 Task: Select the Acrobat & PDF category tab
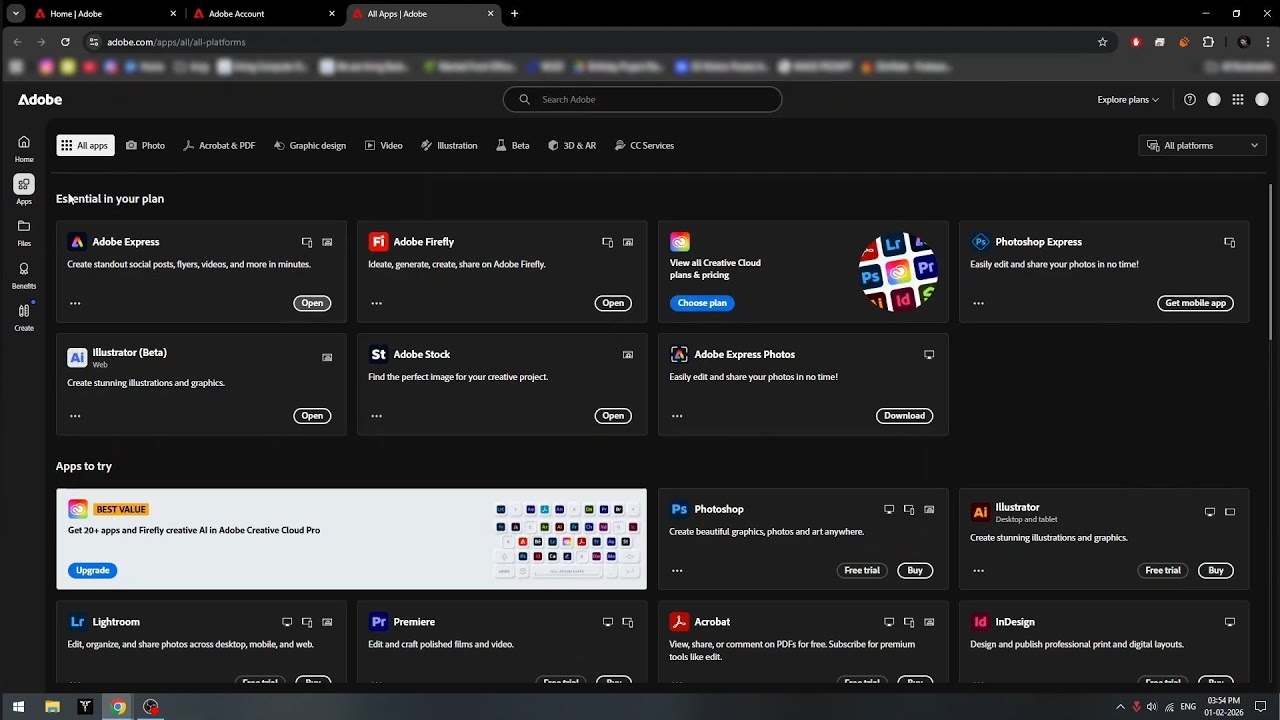pos(219,145)
